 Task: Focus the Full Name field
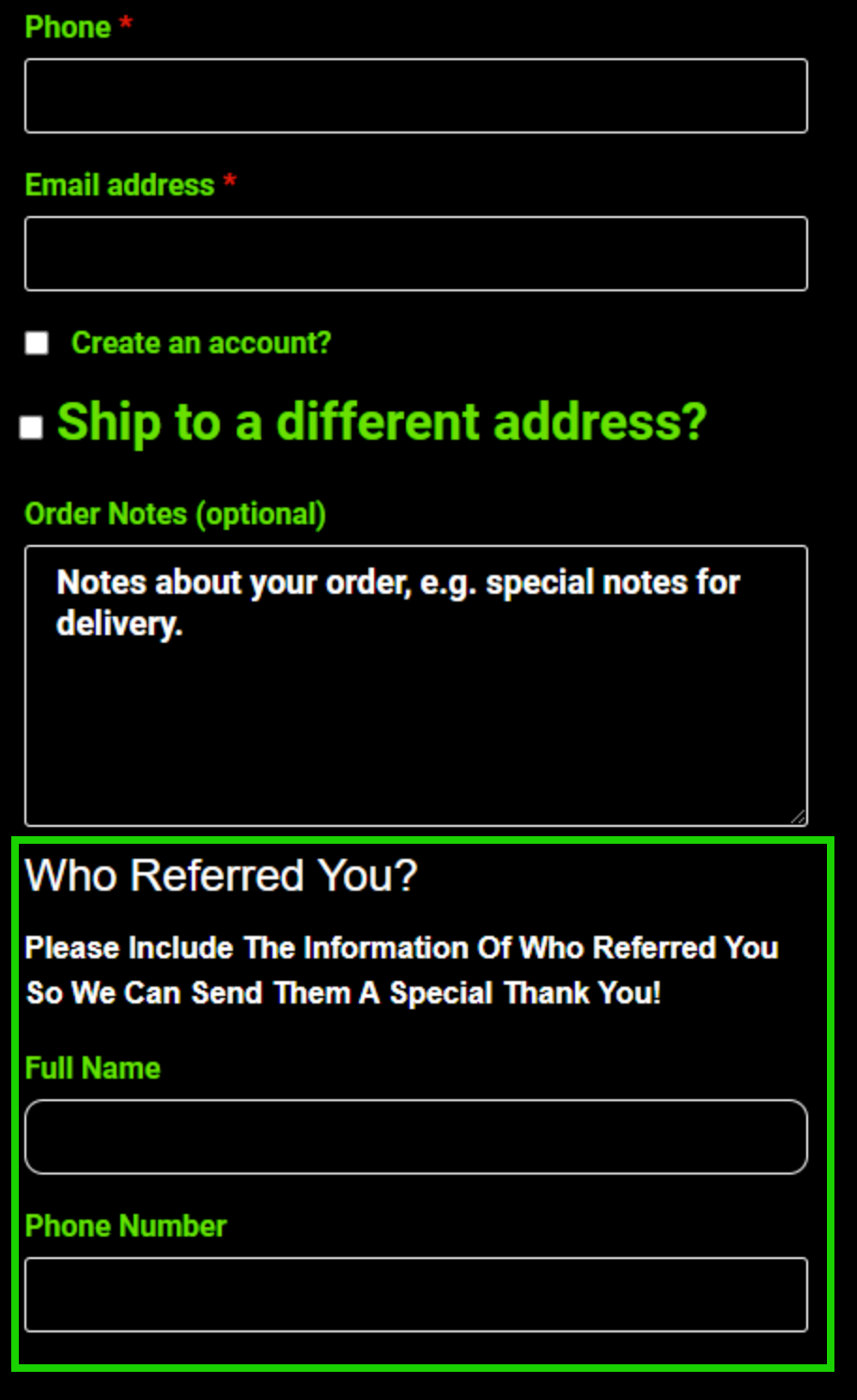tap(416, 1137)
